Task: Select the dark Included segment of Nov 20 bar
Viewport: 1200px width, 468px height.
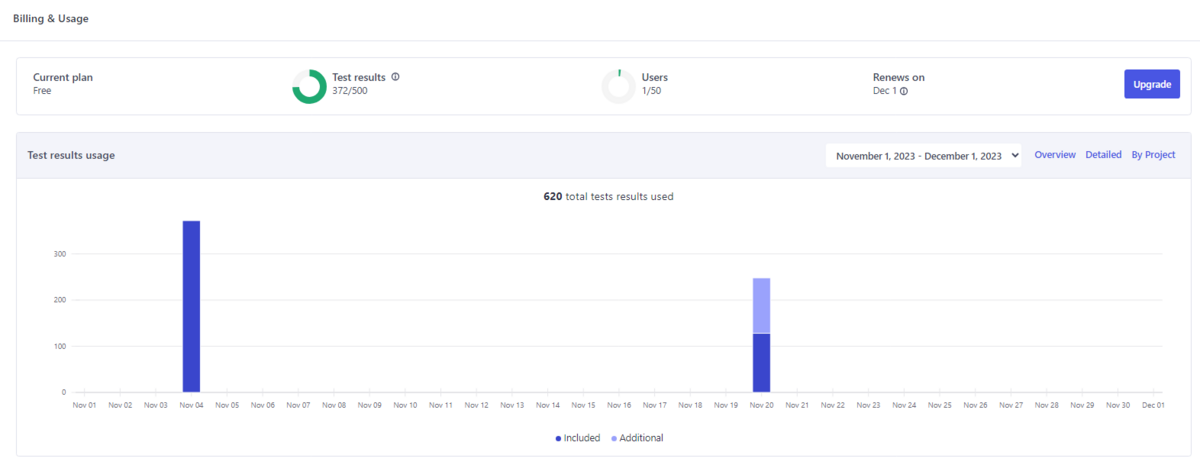Action: [761, 362]
